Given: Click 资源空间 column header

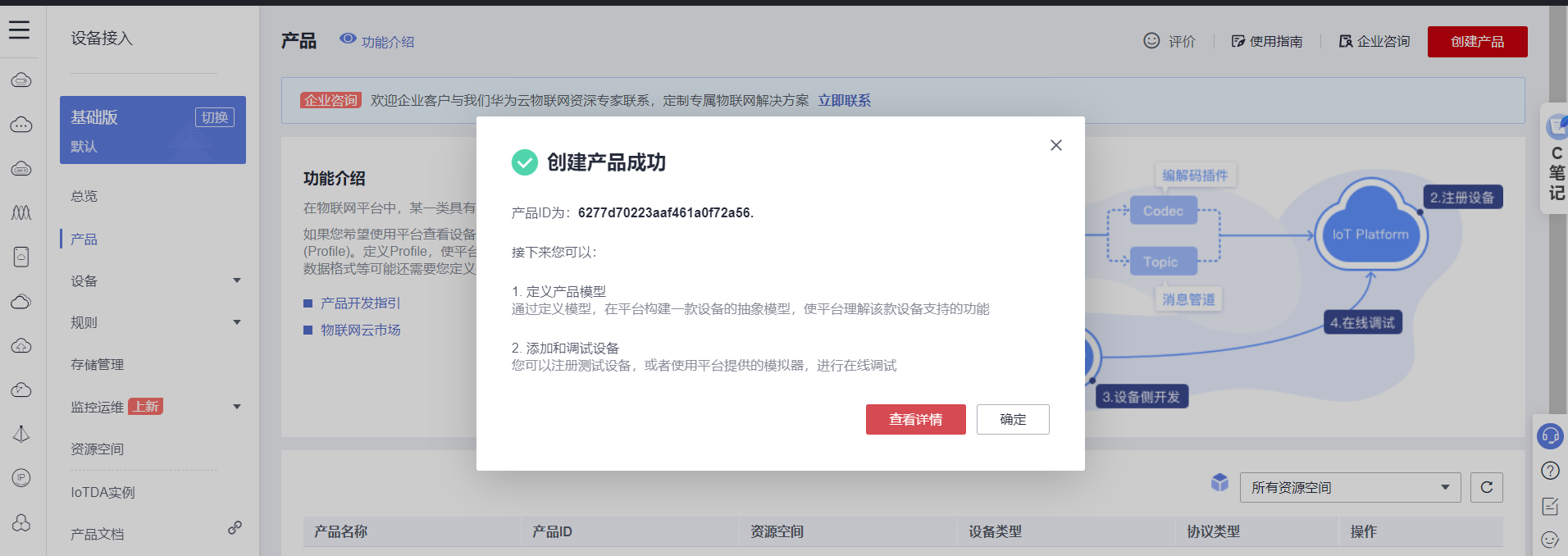Looking at the screenshot, I should (777, 531).
